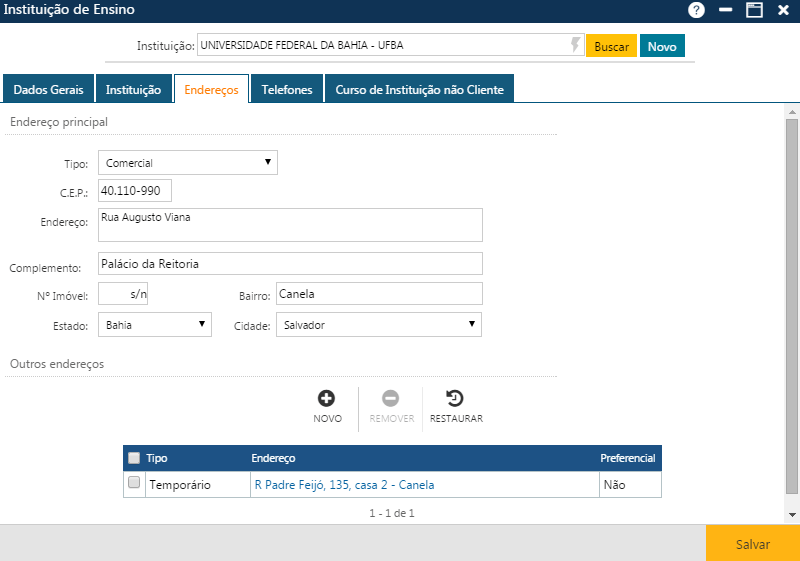Minimize the Instituição de Ensino window
Viewport: 800px width, 561px height.
(x=726, y=10)
